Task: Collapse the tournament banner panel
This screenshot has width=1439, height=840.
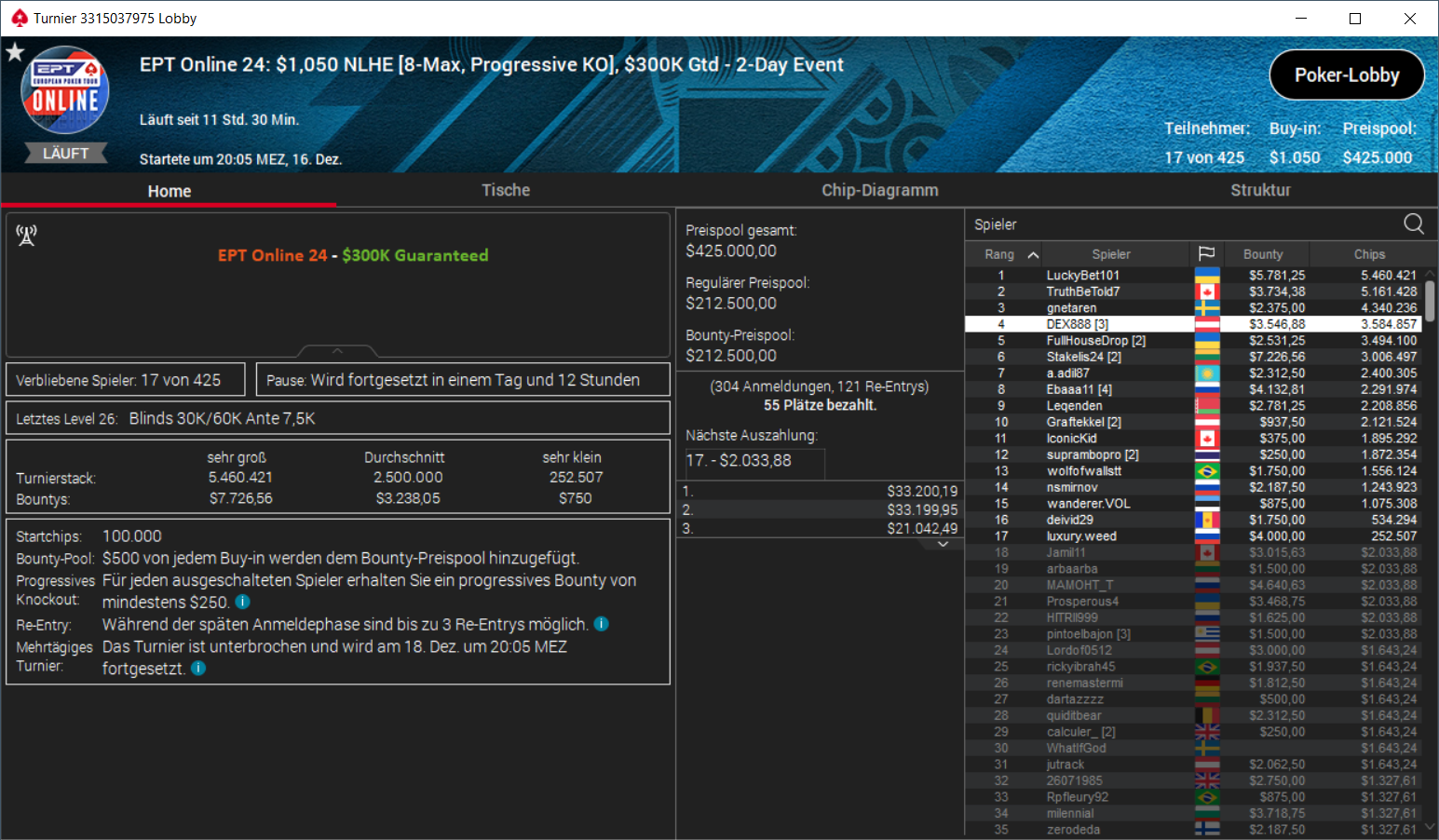Action: [x=338, y=351]
